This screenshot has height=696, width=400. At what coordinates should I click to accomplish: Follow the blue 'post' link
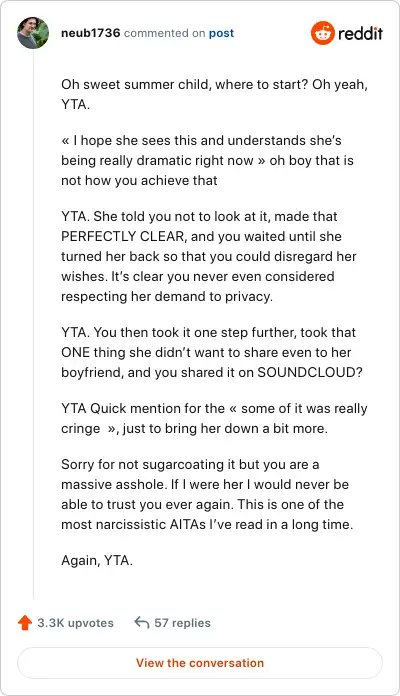tap(221, 33)
